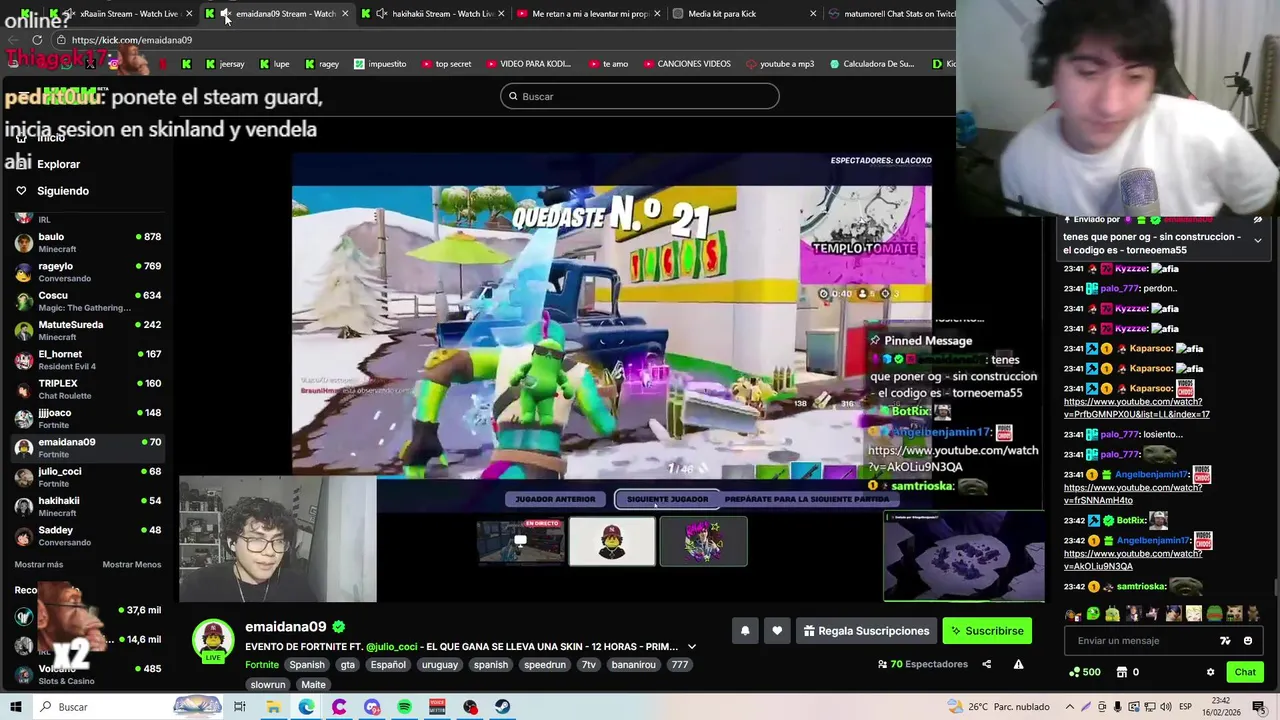Open the VIDEO PARA KODI bookmark
1280x720 pixels.
(x=528, y=64)
